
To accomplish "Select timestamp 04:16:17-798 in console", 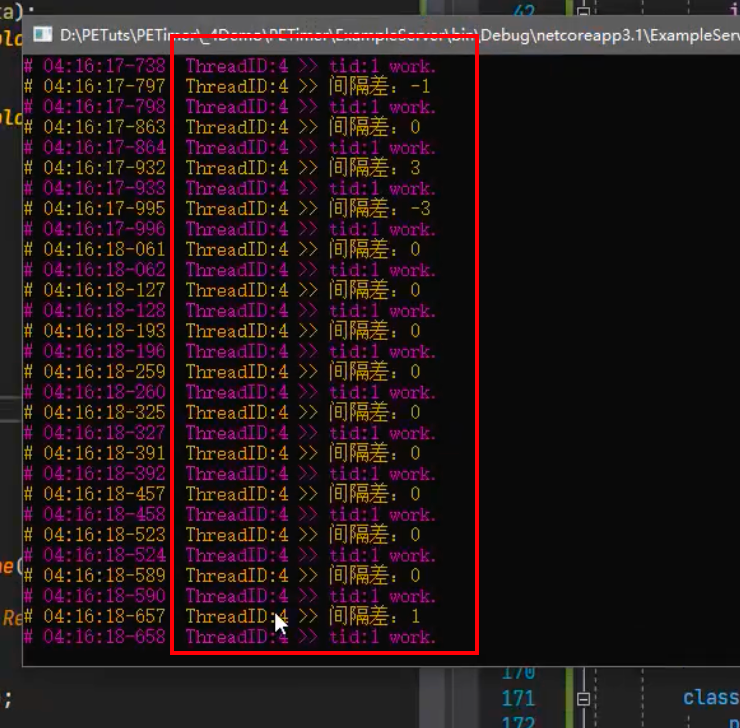I will (104, 107).
